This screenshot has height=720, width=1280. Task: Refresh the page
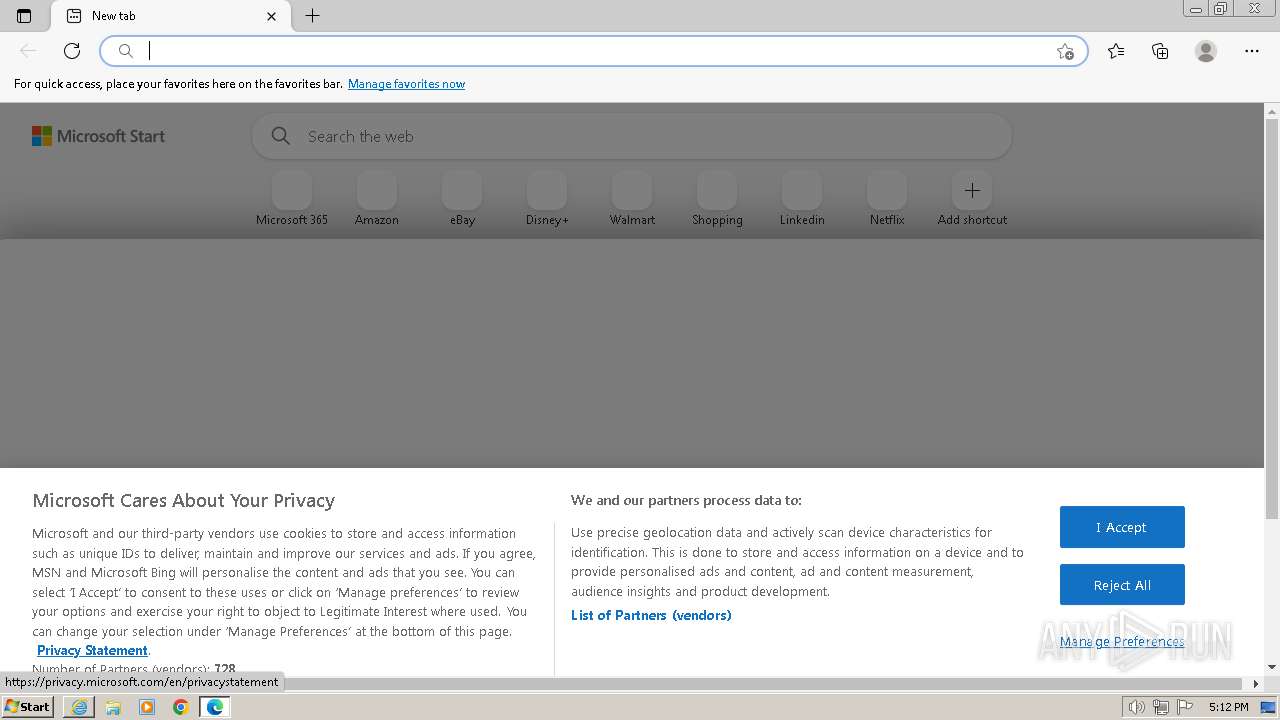(72, 51)
